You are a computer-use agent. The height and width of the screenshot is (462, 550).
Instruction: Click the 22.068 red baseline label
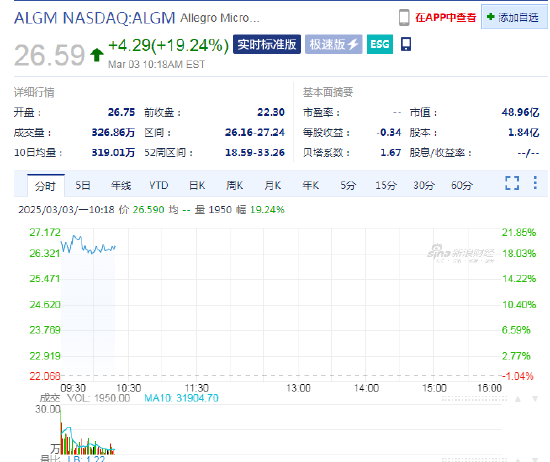pyautogui.click(x=45, y=376)
